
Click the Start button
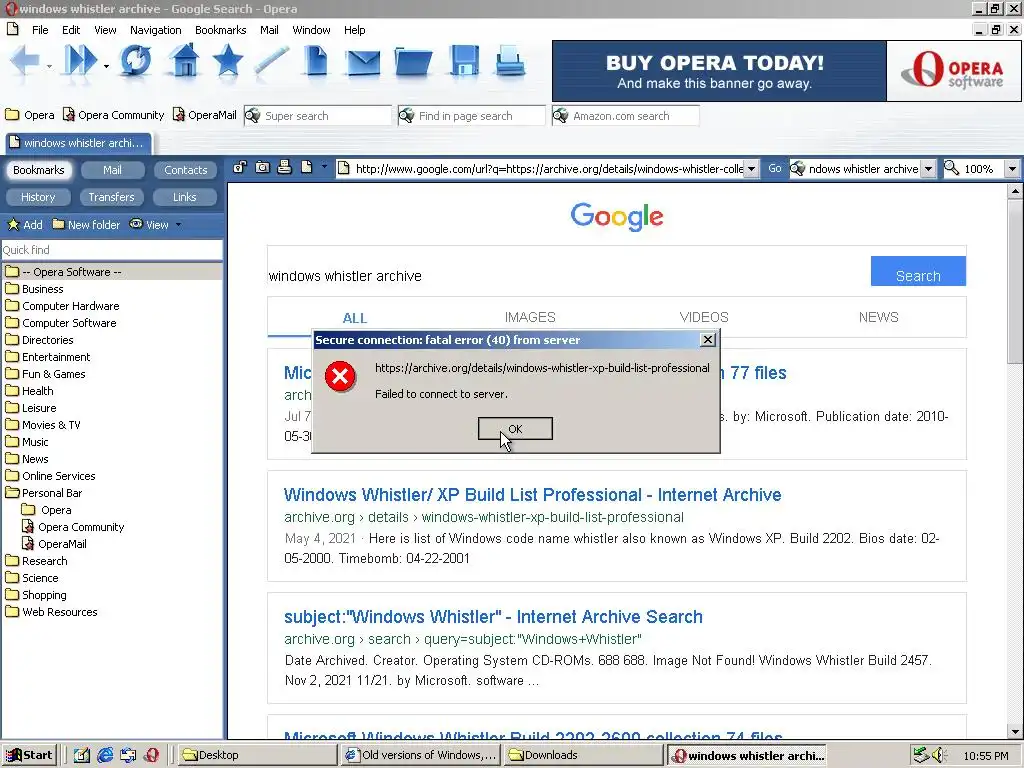tap(29, 755)
